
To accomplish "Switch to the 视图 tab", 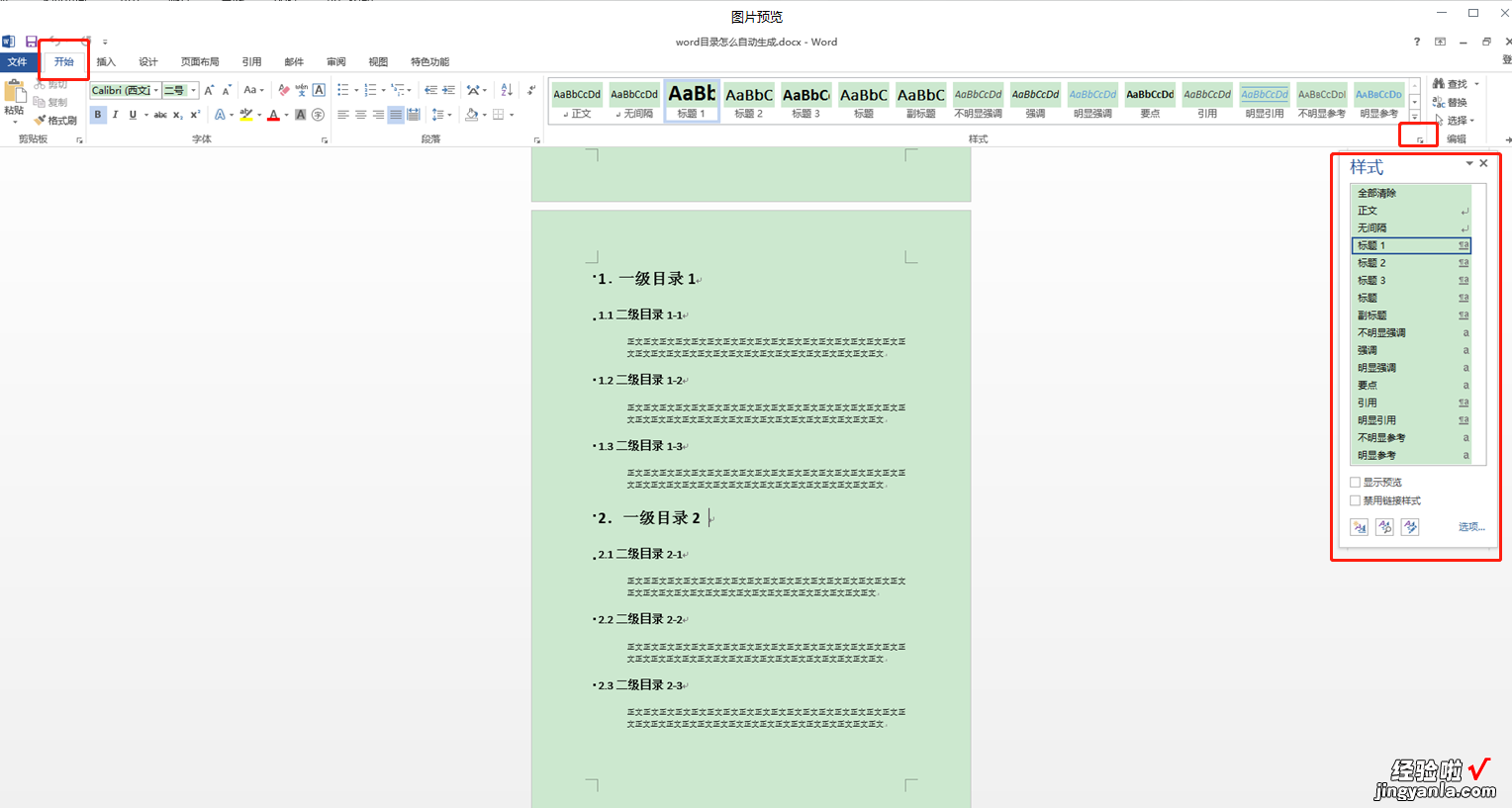I will 378,61.
